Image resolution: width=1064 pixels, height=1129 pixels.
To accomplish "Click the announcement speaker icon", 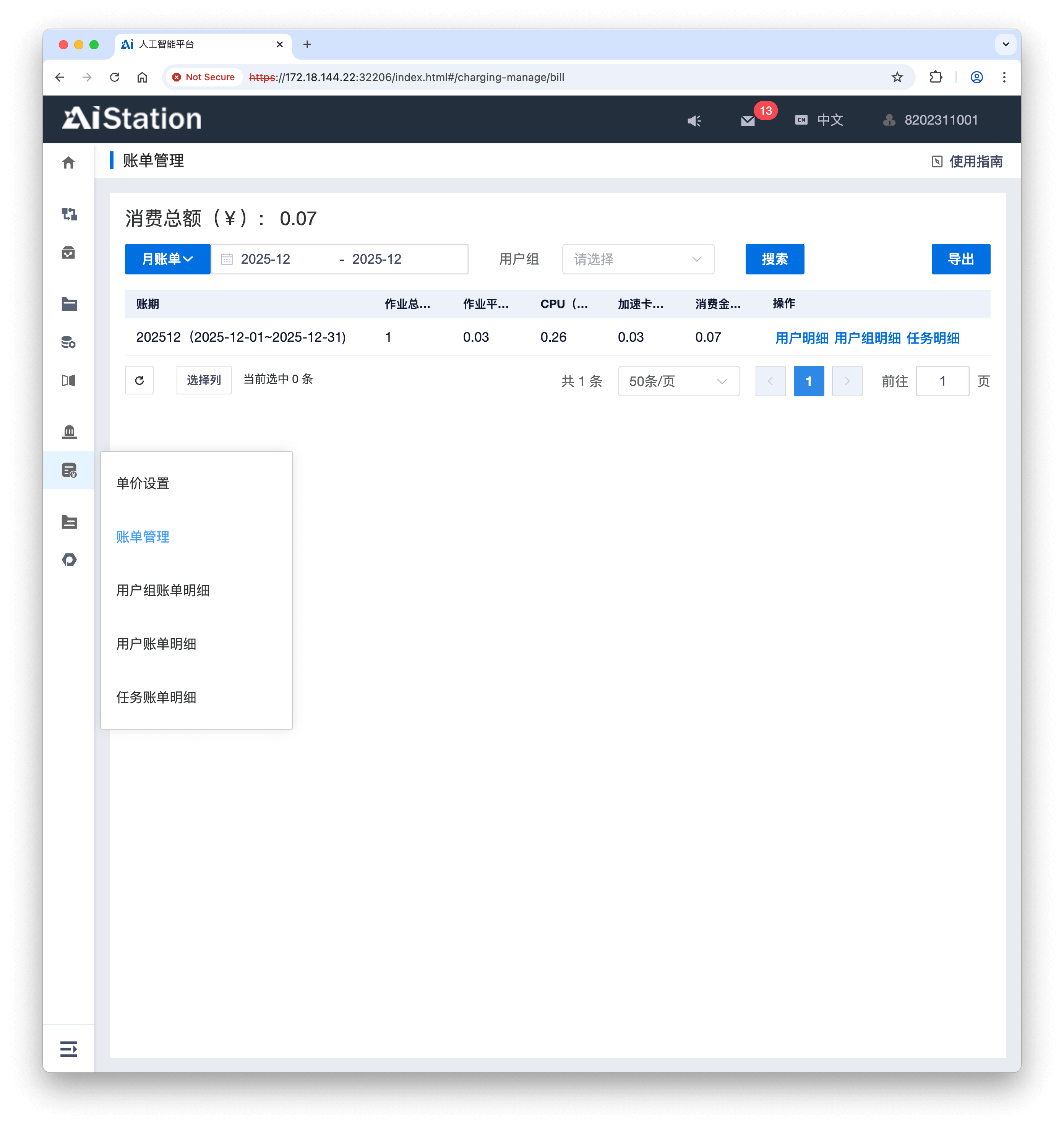I will point(694,120).
